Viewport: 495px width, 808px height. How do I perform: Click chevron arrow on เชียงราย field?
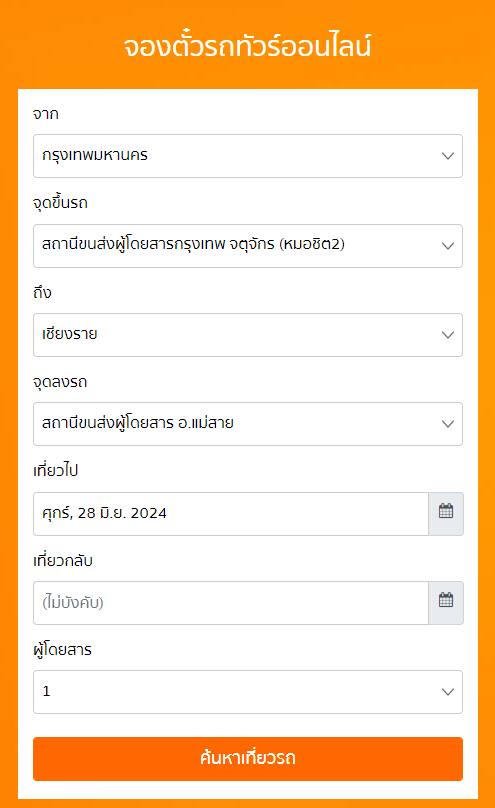click(448, 335)
